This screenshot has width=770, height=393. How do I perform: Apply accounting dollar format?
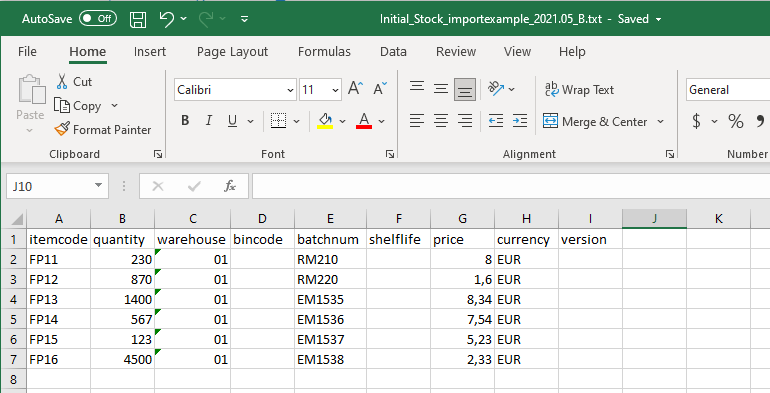click(x=696, y=120)
